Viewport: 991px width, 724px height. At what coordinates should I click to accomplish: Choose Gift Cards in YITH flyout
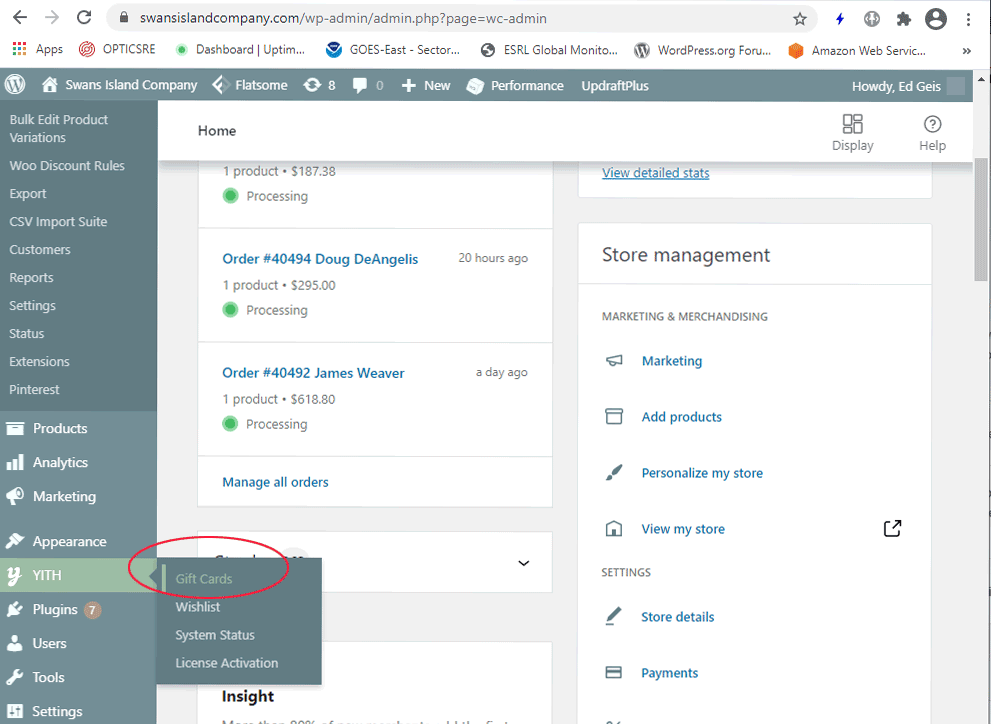pos(204,579)
